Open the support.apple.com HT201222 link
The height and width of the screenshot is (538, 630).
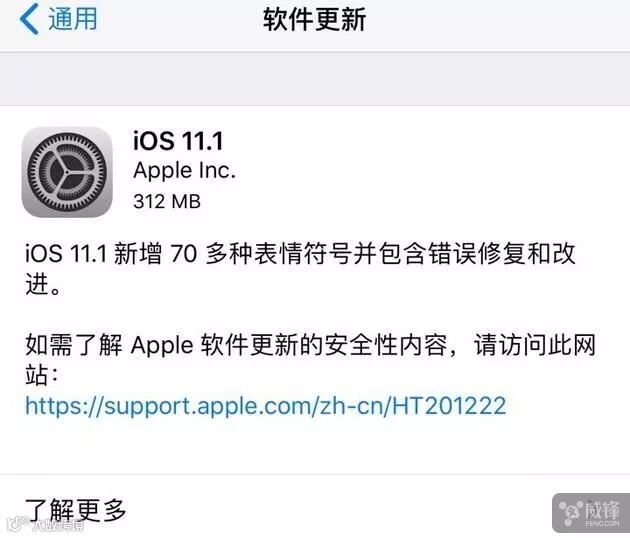[266, 405]
